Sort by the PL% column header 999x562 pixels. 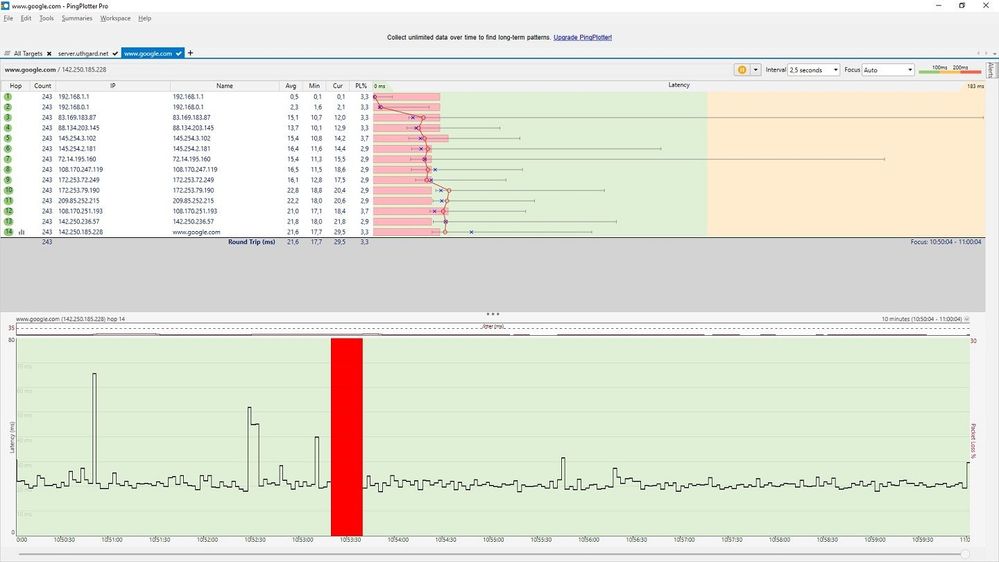pyautogui.click(x=361, y=86)
